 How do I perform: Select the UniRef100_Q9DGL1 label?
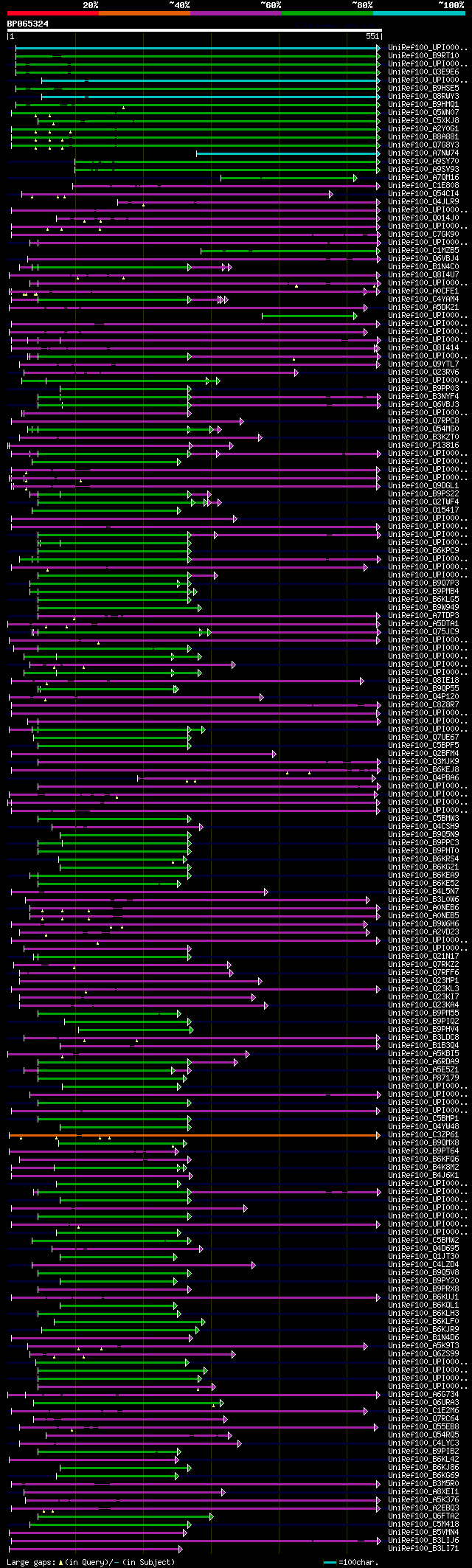pyautogui.click(x=423, y=485)
